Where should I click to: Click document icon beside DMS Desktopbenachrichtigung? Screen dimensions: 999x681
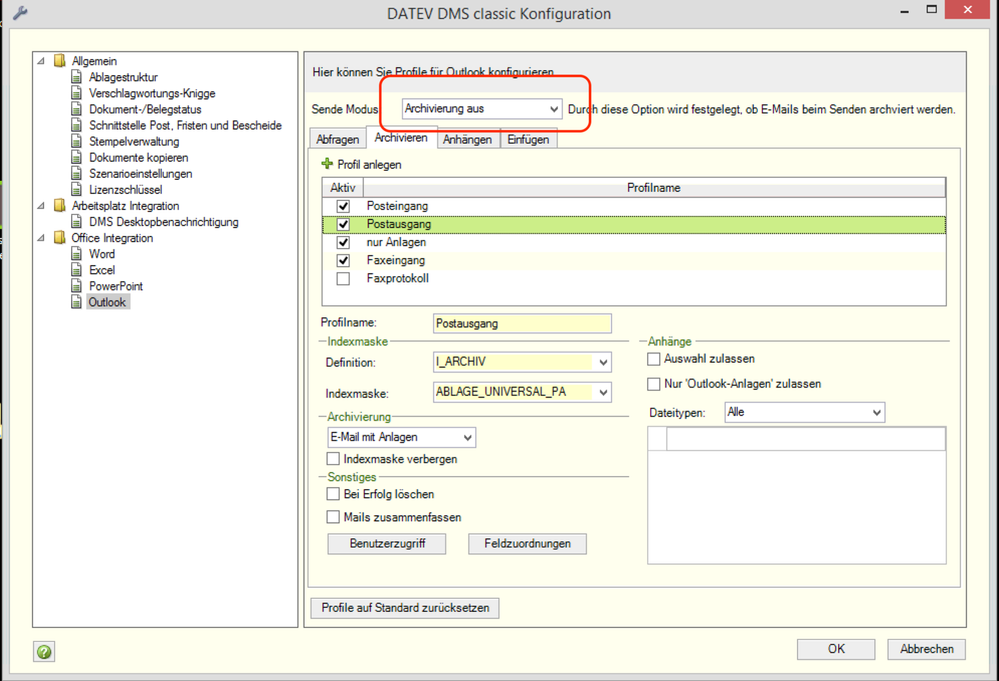pos(76,222)
